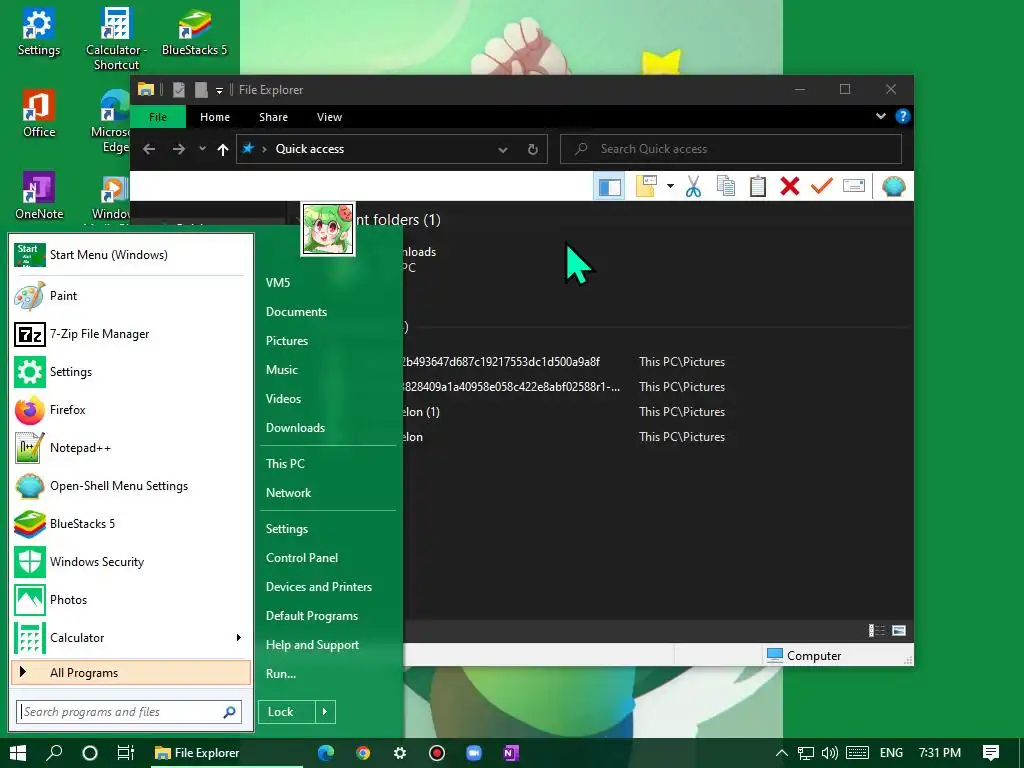The image size is (1024, 768).
Task: Open Chrome from the taskbar
Action: click(x=362, y=753)
